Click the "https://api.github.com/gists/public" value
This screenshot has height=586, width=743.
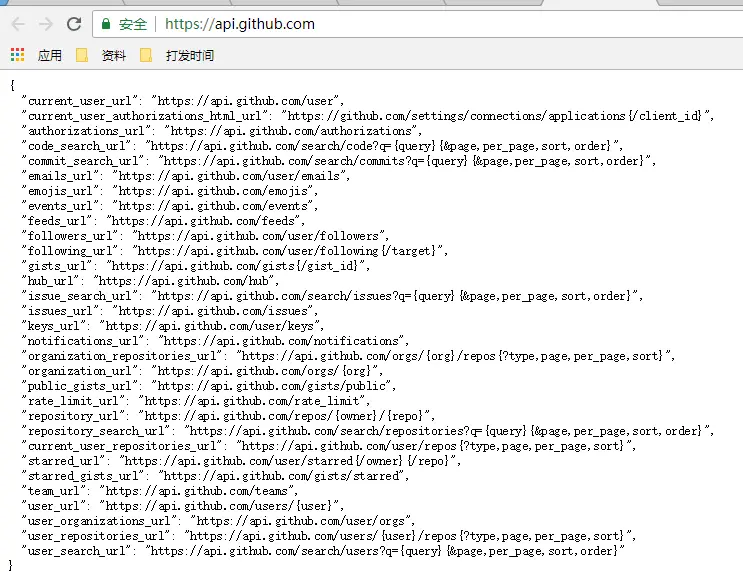pyautogui.click(x=272, y=386)
